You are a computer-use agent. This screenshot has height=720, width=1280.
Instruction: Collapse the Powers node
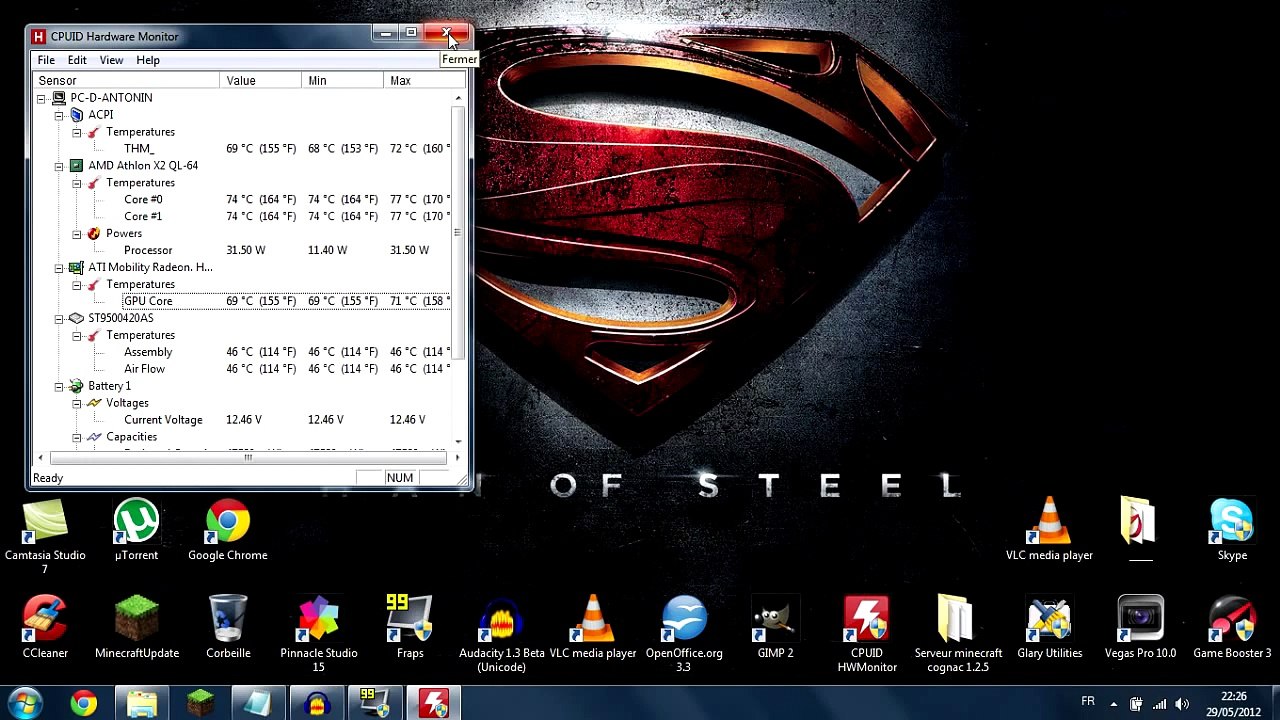coord(77,234)
